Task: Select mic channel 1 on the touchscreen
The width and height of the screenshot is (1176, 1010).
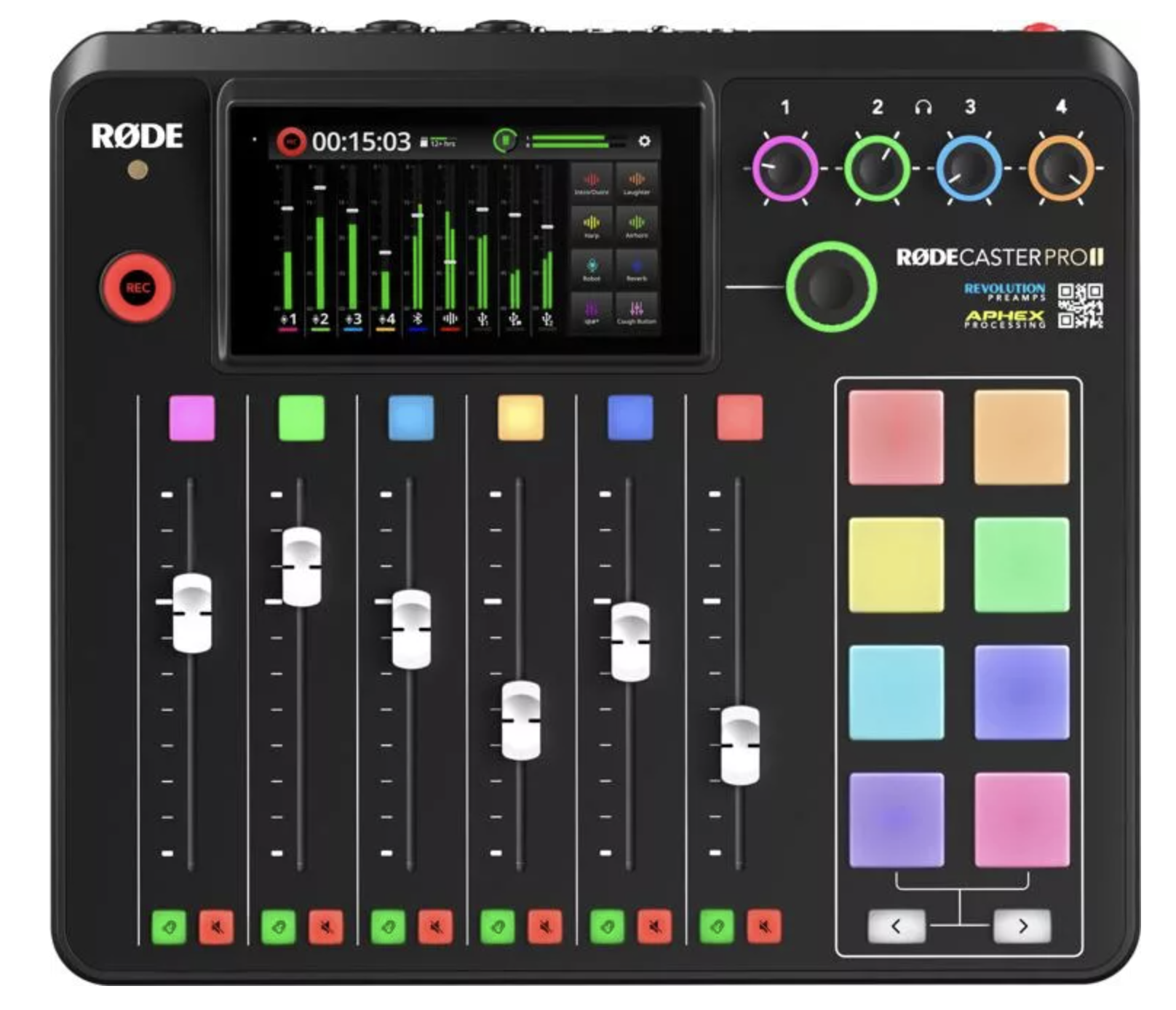Action: point(288,319)
